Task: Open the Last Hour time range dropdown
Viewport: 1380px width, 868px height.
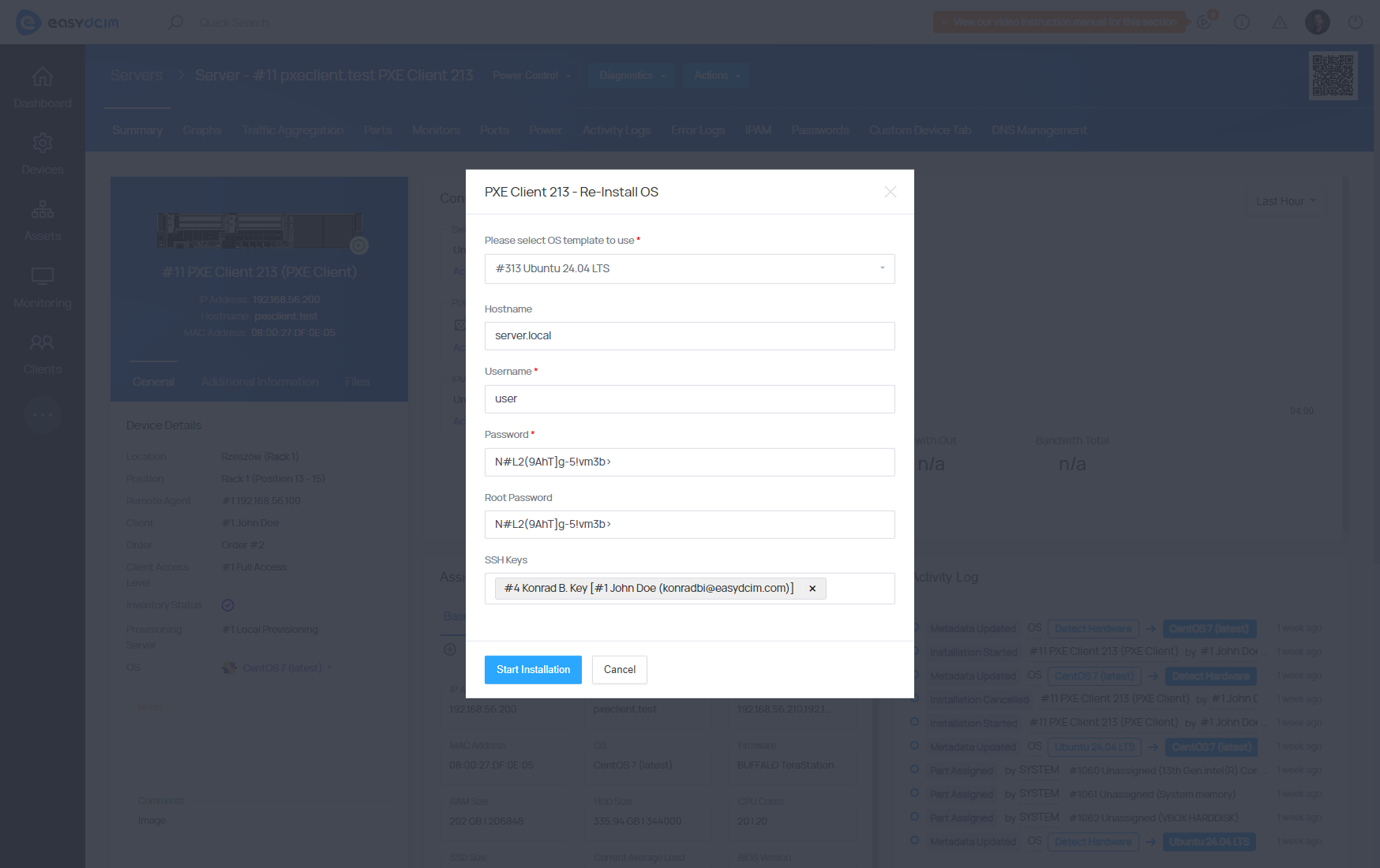Action: 1285,201
